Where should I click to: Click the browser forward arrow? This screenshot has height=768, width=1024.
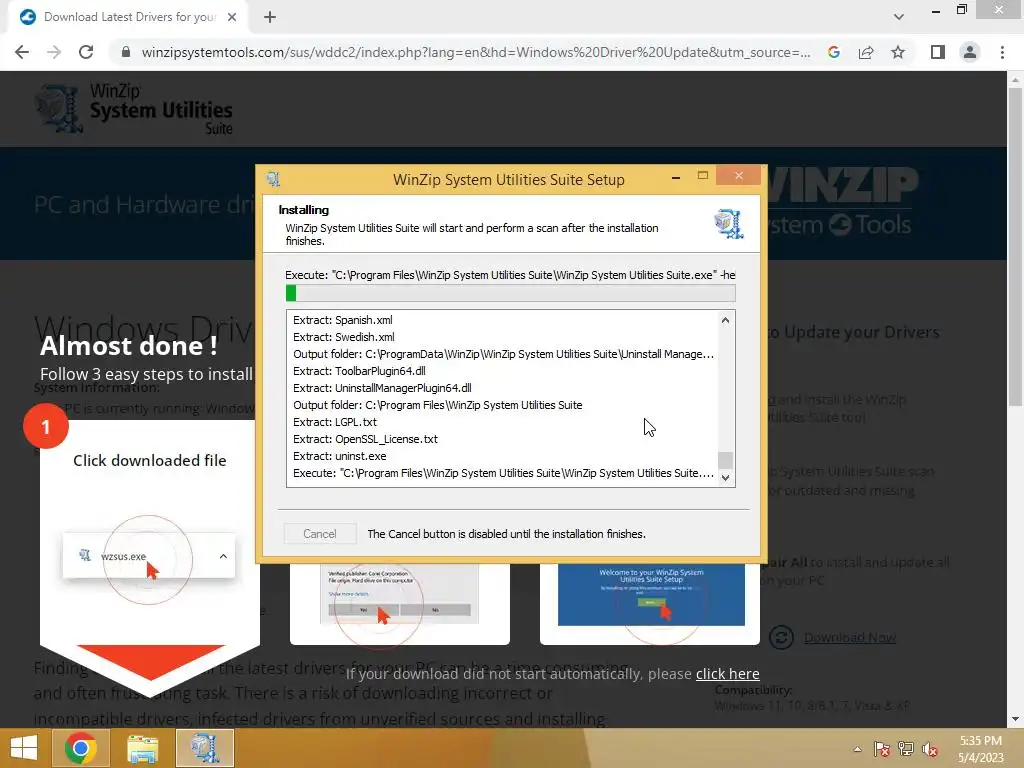click(x=54, y=52)
